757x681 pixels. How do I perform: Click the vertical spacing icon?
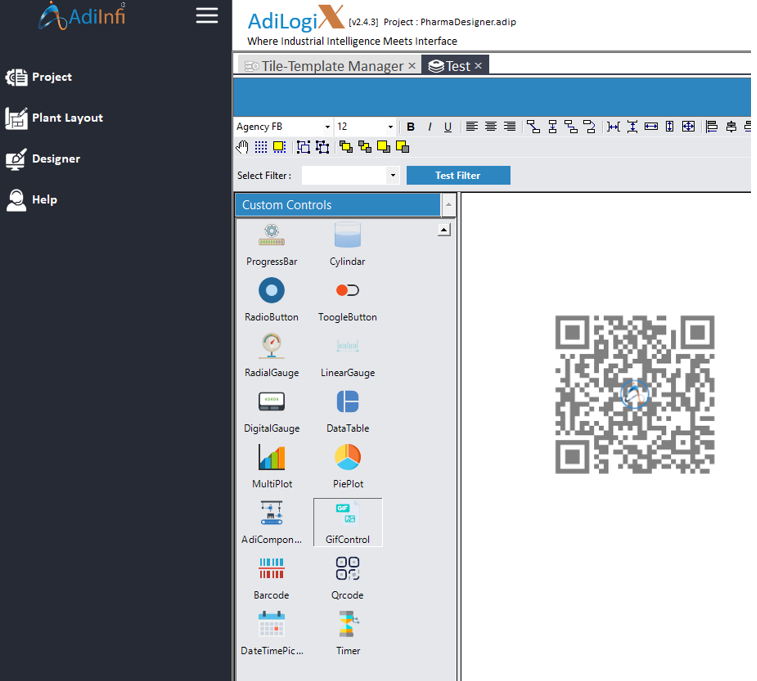pyautogui.click(x=632, y=126)
